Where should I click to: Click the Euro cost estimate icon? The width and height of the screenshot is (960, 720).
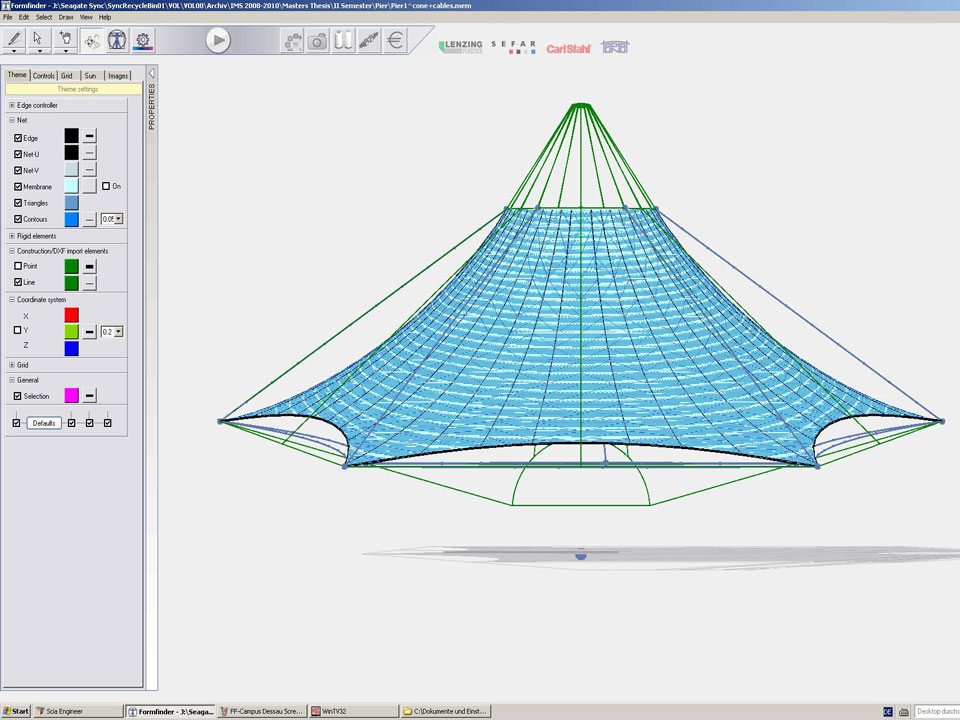(x=396, y=41)
